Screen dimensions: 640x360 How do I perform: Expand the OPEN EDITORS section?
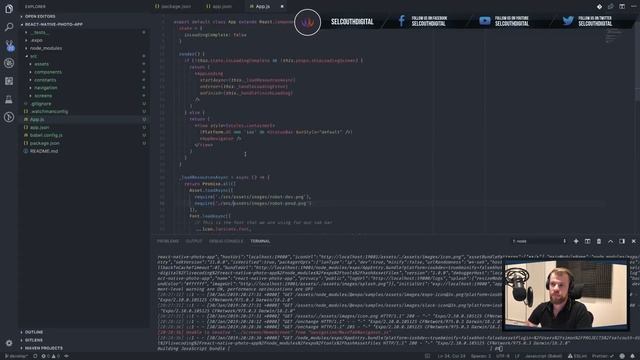click(x=40, y=16)
